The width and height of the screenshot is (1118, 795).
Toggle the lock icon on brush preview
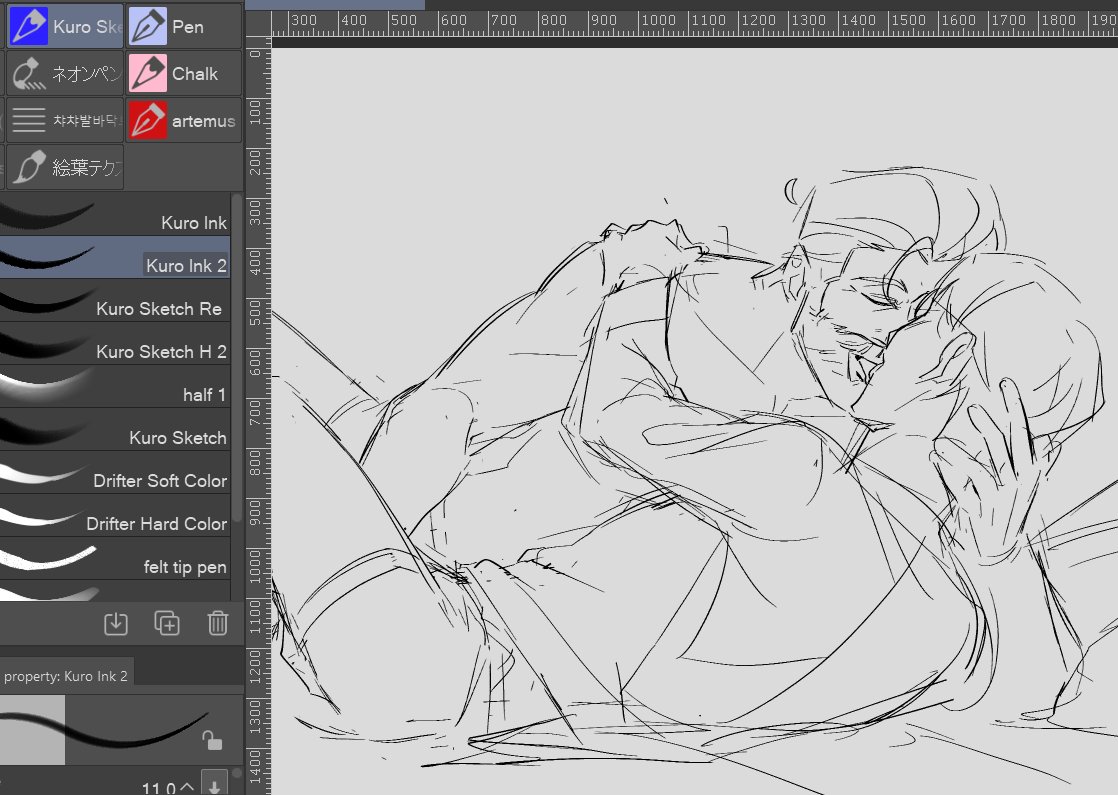212,740
